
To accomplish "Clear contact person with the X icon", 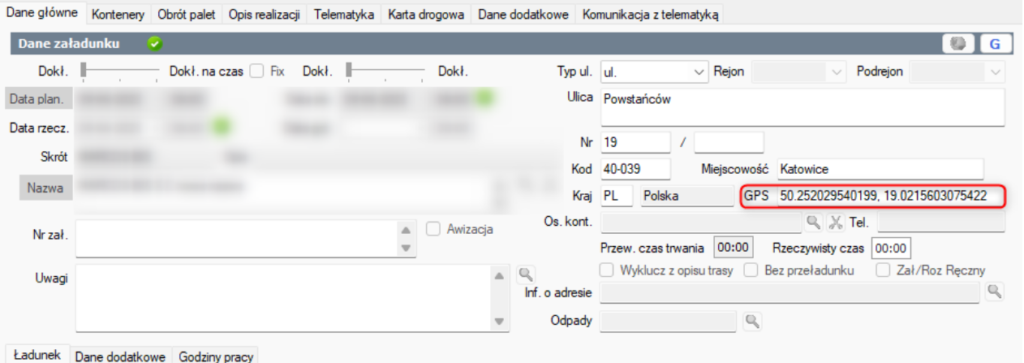I will click(x=836, y=222).
